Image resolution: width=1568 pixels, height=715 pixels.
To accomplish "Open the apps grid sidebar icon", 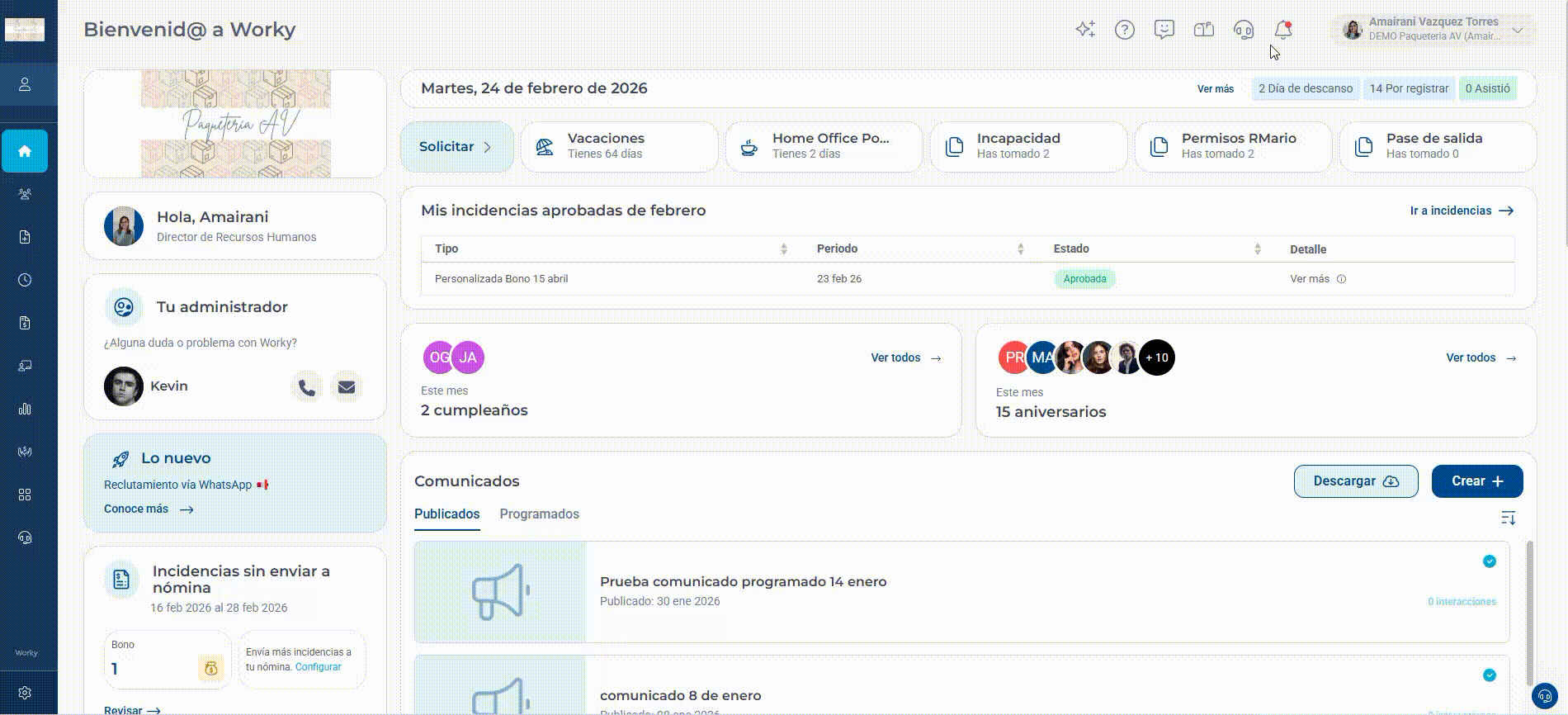I will click(x=25, y=495).
